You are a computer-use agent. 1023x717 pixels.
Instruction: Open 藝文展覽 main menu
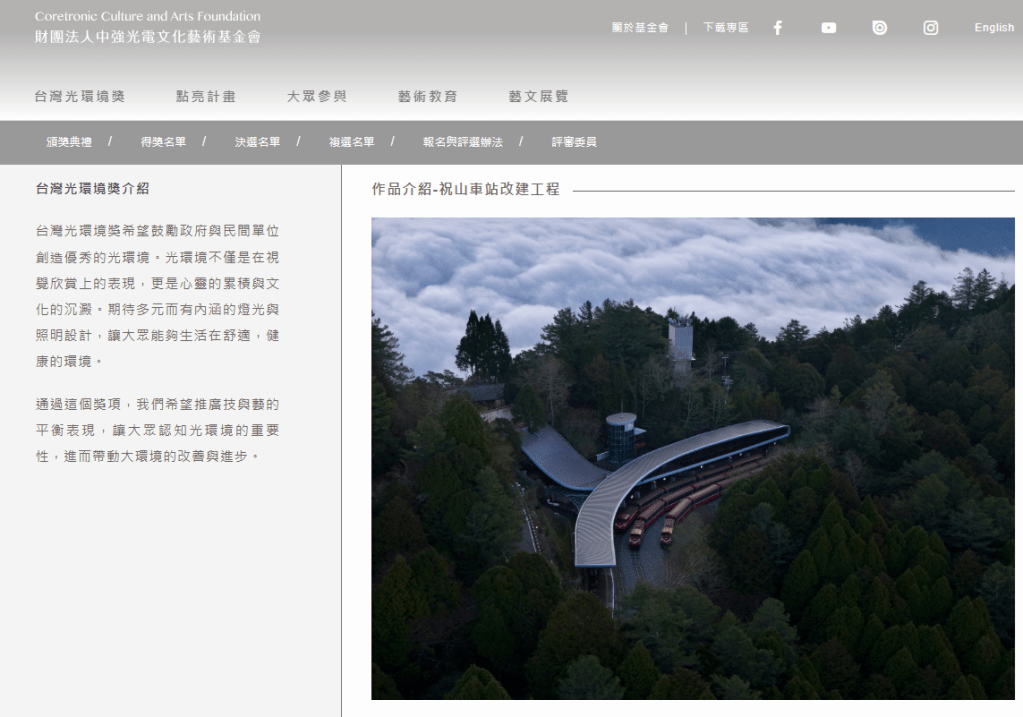click(539, 97)
